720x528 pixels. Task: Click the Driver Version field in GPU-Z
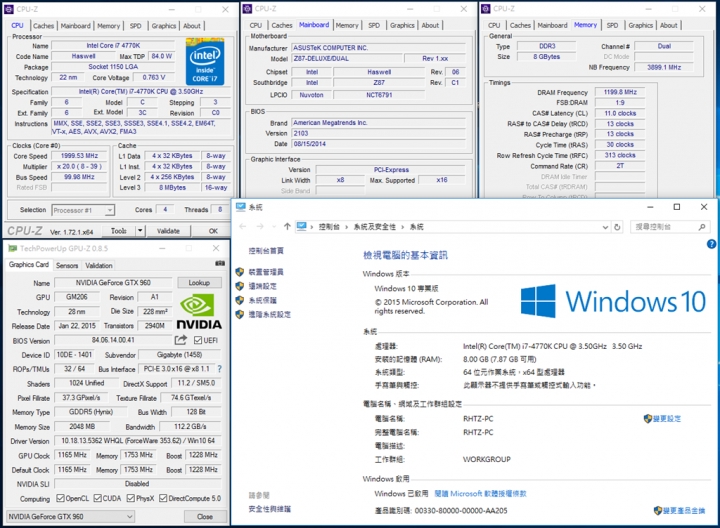tap(138, 441)
